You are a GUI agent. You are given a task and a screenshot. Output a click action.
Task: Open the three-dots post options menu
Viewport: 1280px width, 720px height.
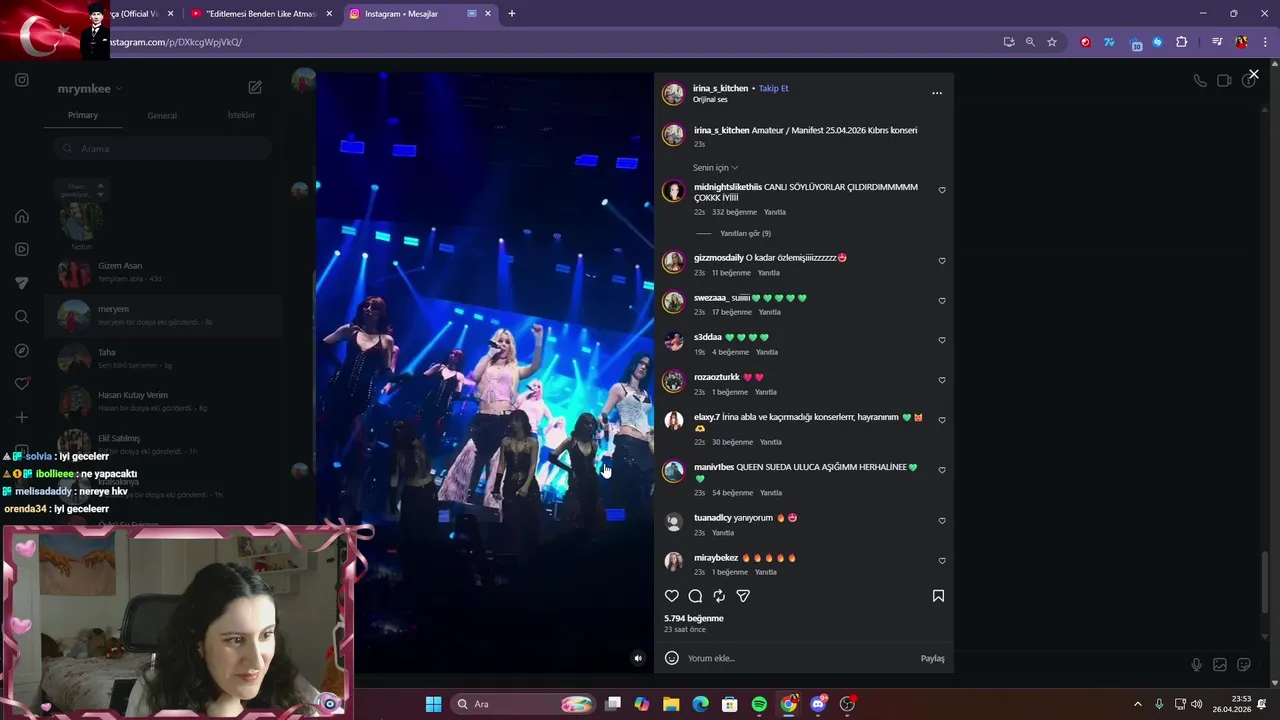[x=937, y=93]
